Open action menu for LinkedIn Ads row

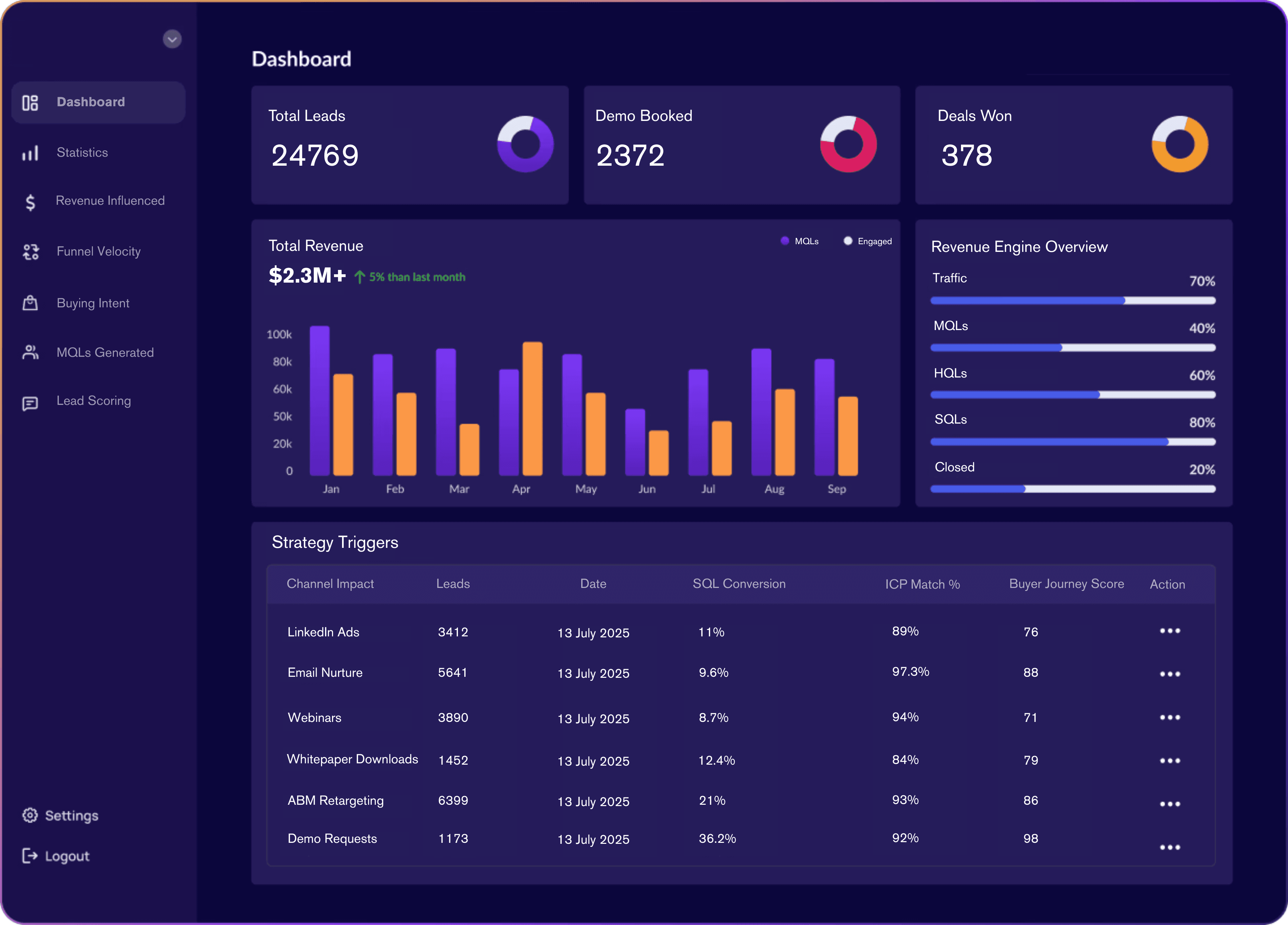click(x=1169, y=631)
